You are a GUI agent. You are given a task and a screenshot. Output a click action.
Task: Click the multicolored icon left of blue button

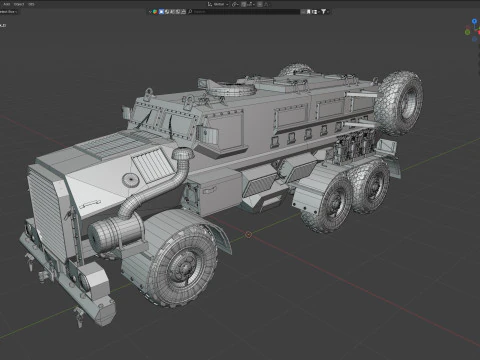tap(155, 12)
